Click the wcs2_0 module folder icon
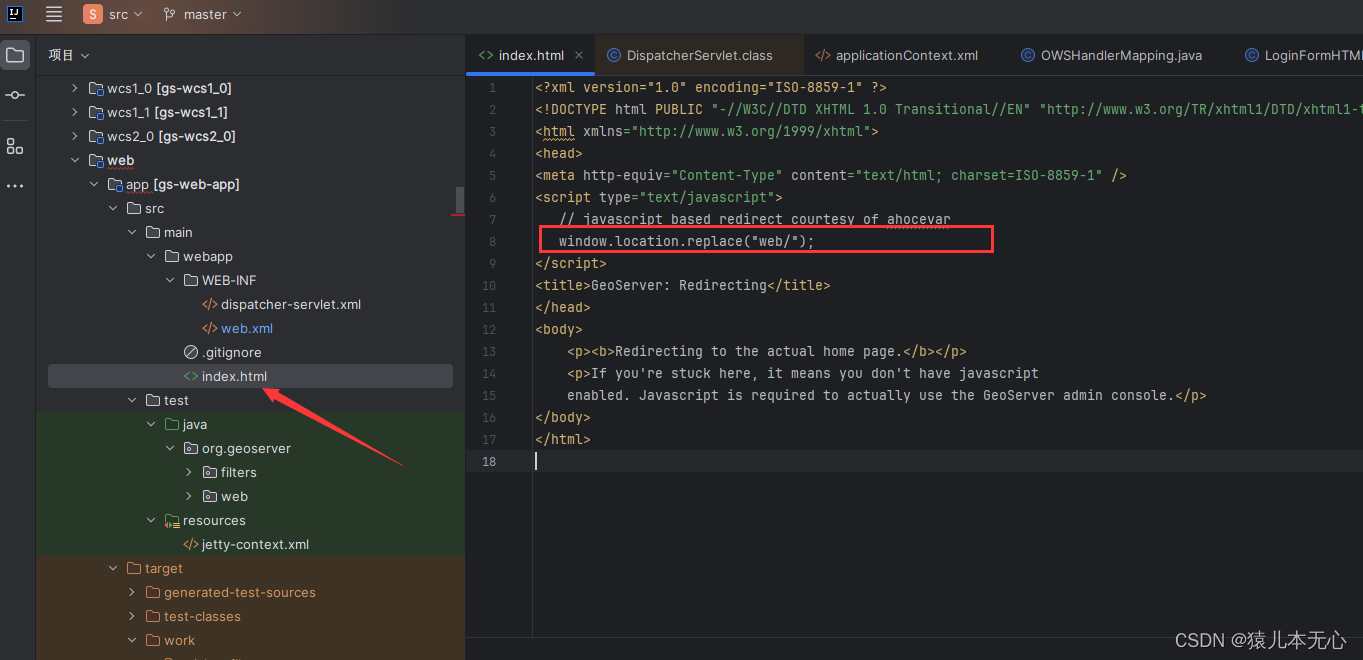This screenshot has height=660, width=1363. (96, 136)
